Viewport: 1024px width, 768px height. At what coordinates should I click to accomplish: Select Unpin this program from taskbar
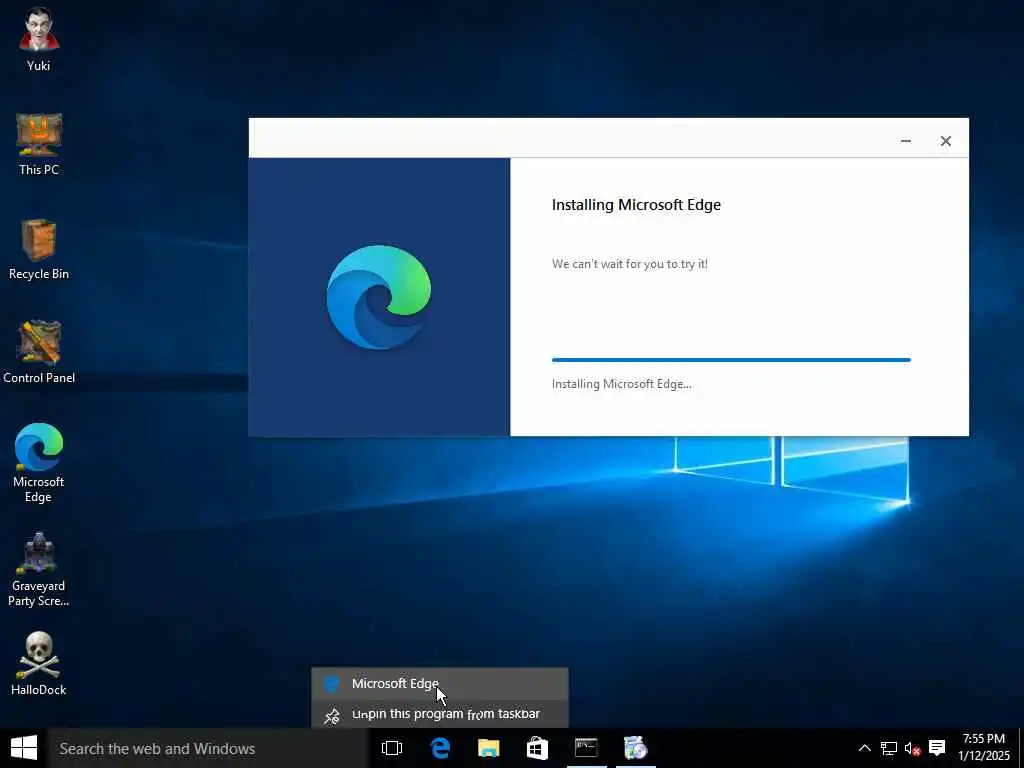(x=440, y=714)
